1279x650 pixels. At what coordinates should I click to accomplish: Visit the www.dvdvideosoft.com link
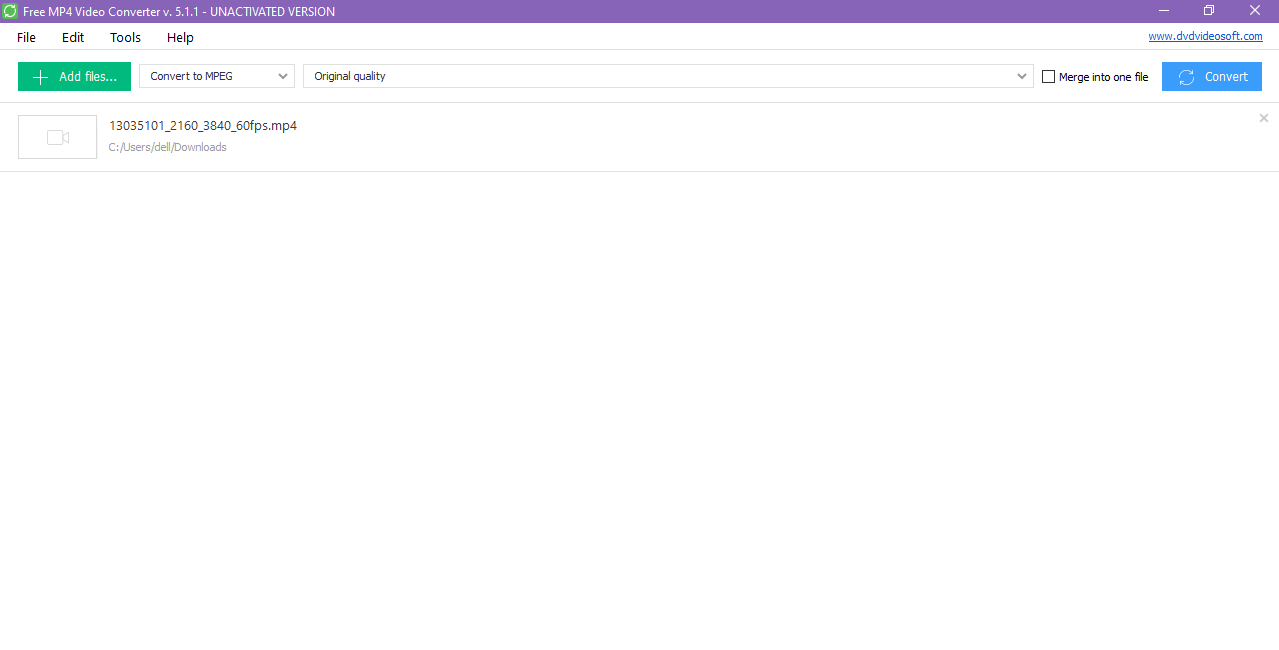(1205, 36)
